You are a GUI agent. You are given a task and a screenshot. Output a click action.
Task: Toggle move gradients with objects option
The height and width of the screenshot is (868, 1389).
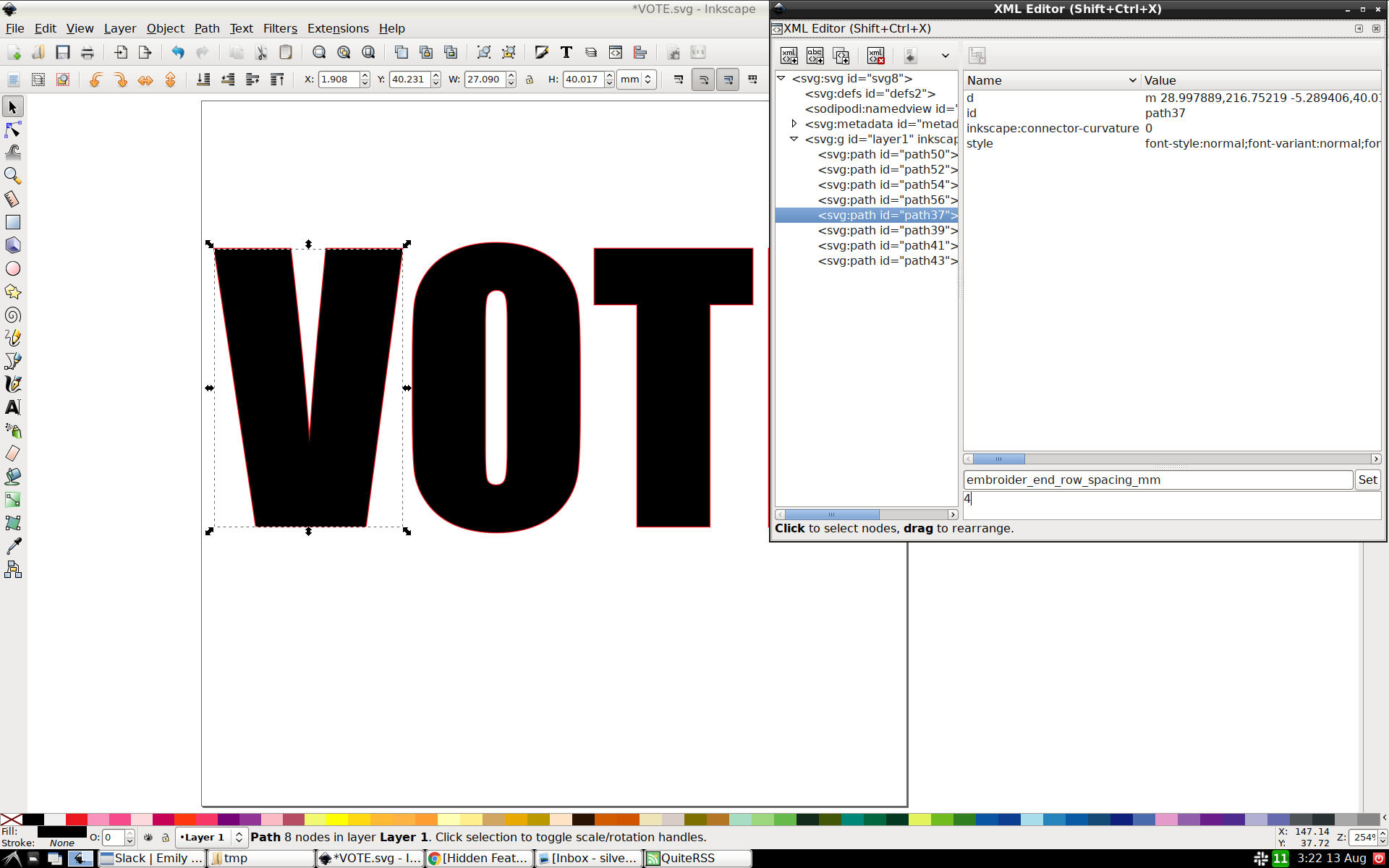pyautogui.click(x=729, y=80)
